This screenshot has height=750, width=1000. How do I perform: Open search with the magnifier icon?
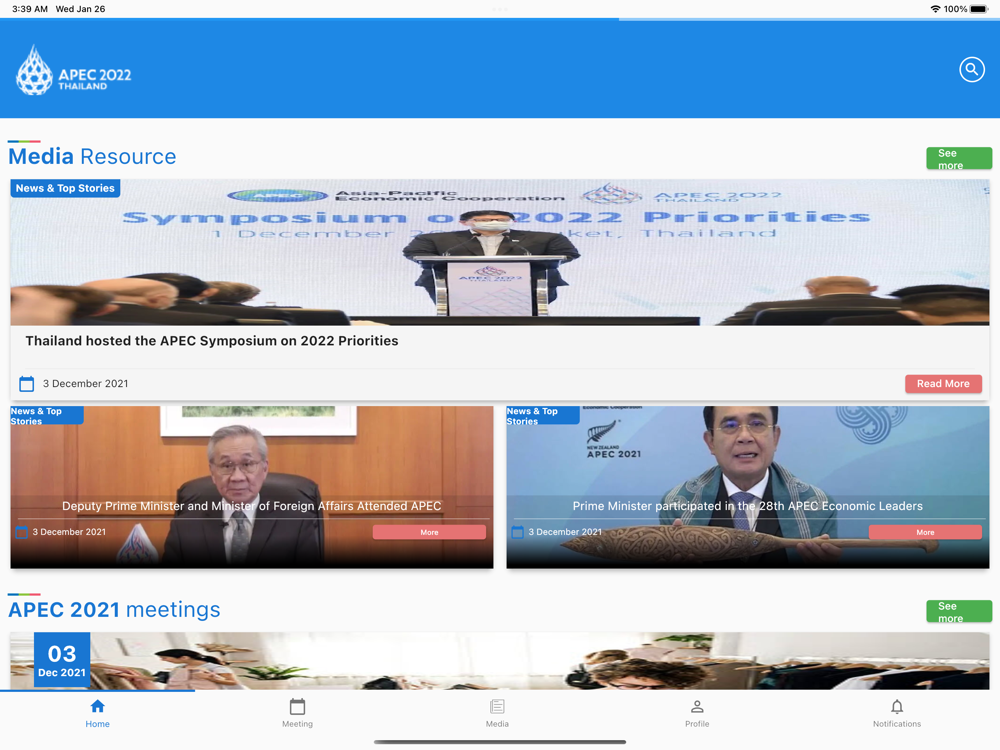coord(971,70)
